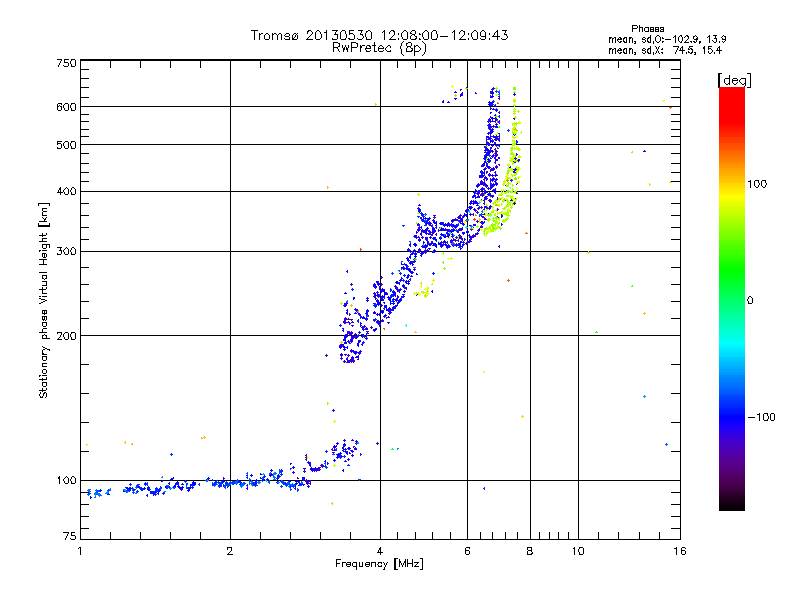The image size is (800, 600).
Task: Click the 300 tick on the height axis
Action: coord(66,251)
